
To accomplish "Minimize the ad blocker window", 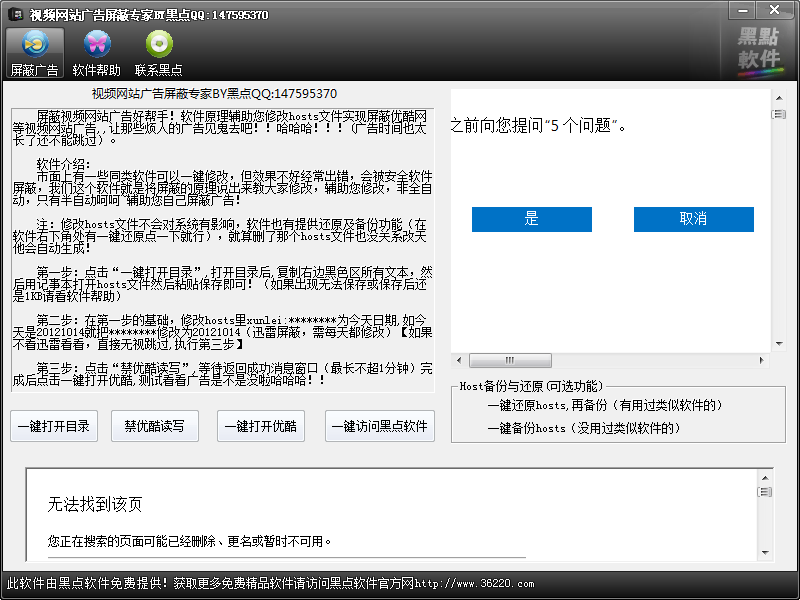I will (742, 10).
